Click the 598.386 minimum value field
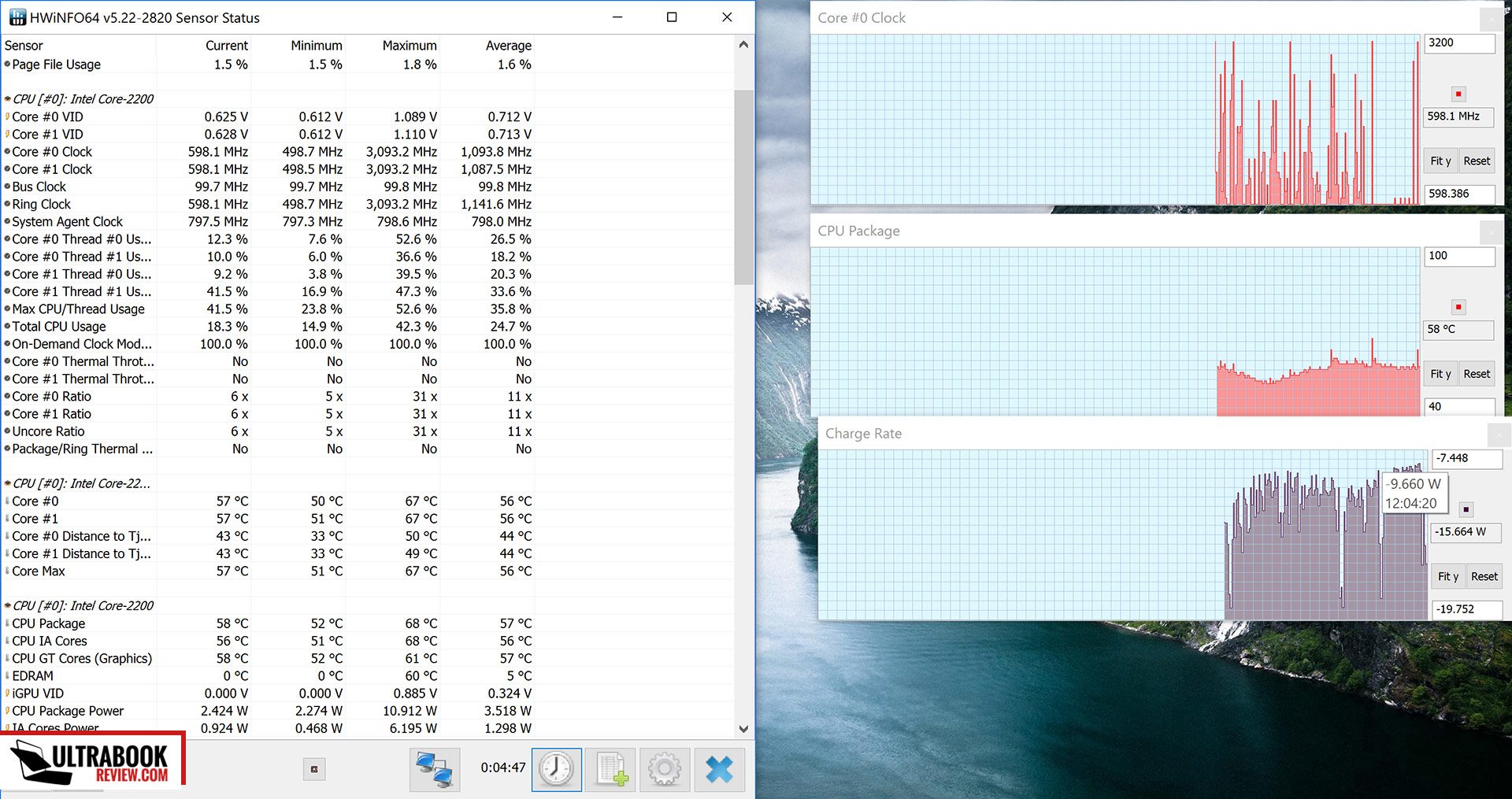Screen dimensions: 1512x799 point(1459,194)
